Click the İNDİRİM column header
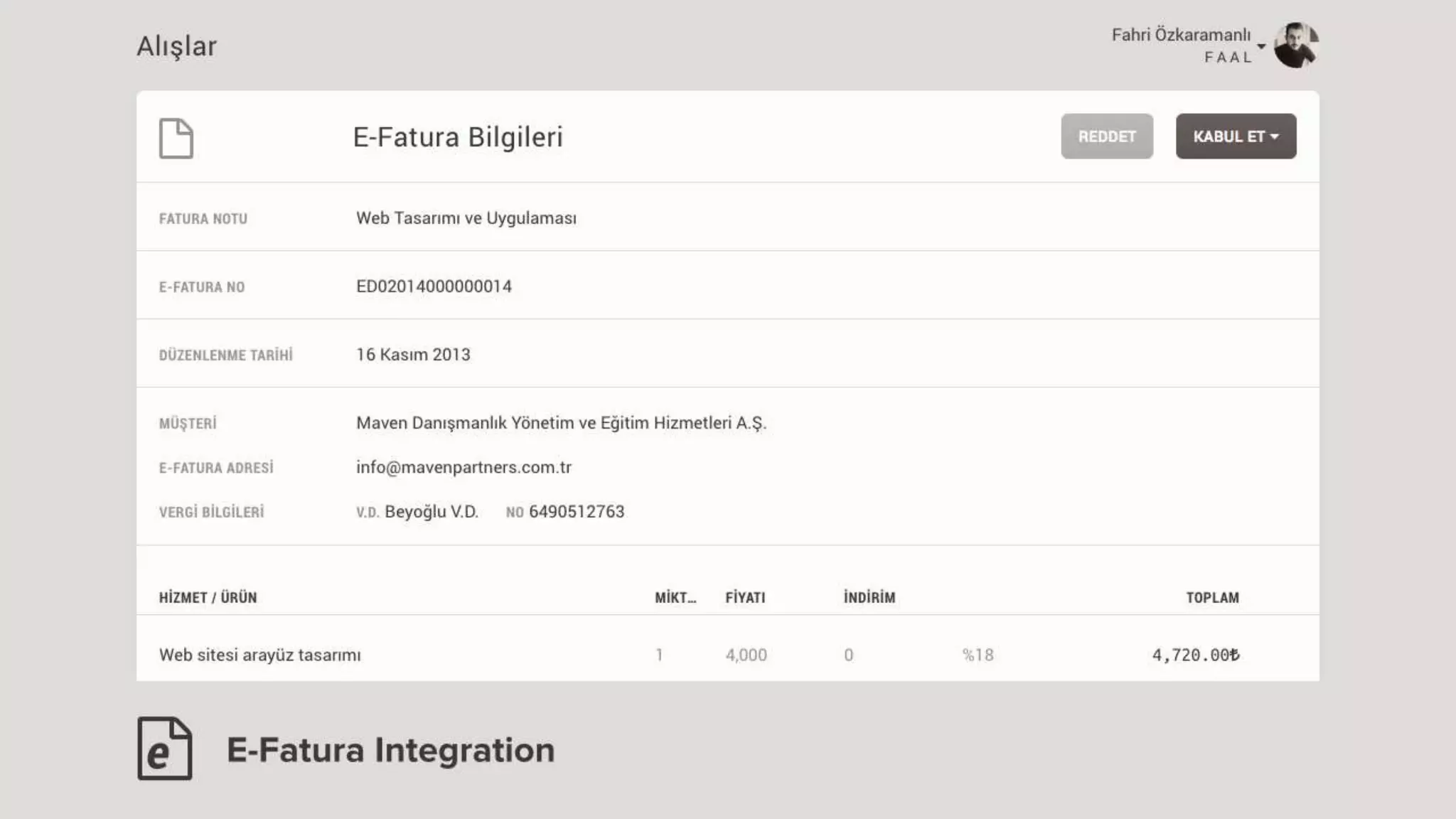 coord(869,598)
